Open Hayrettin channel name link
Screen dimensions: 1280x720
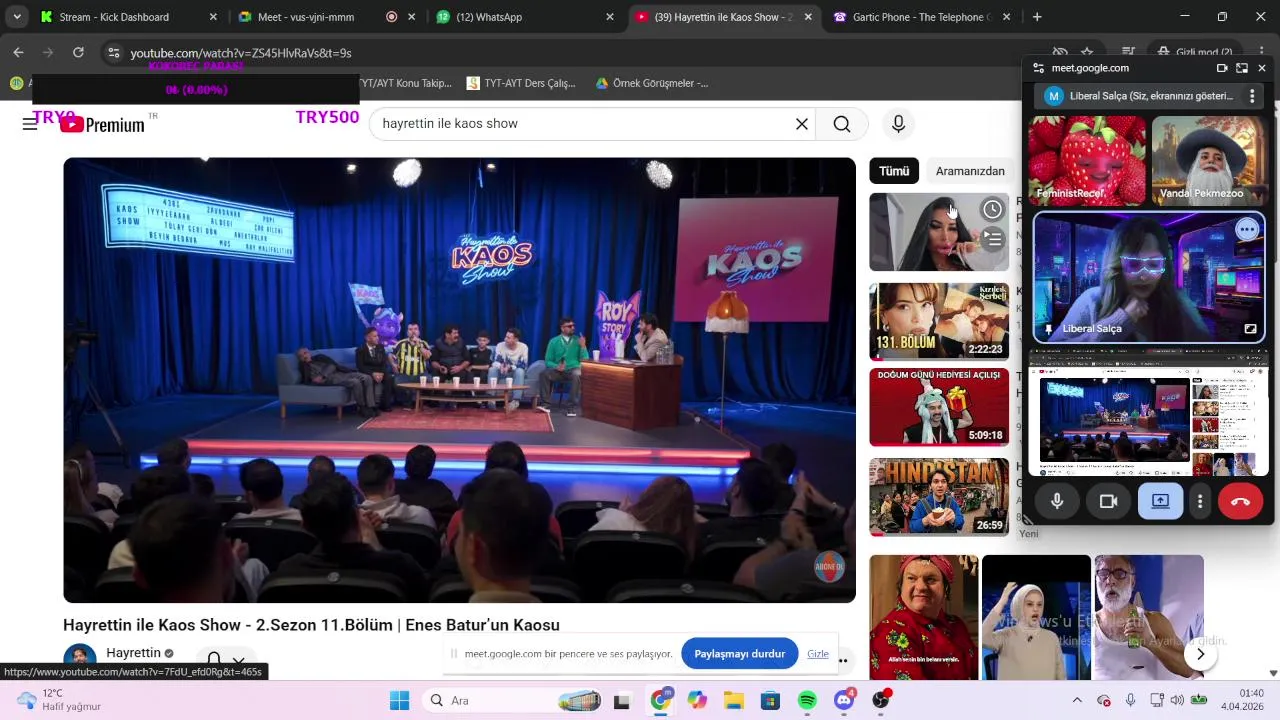[133, 653]
